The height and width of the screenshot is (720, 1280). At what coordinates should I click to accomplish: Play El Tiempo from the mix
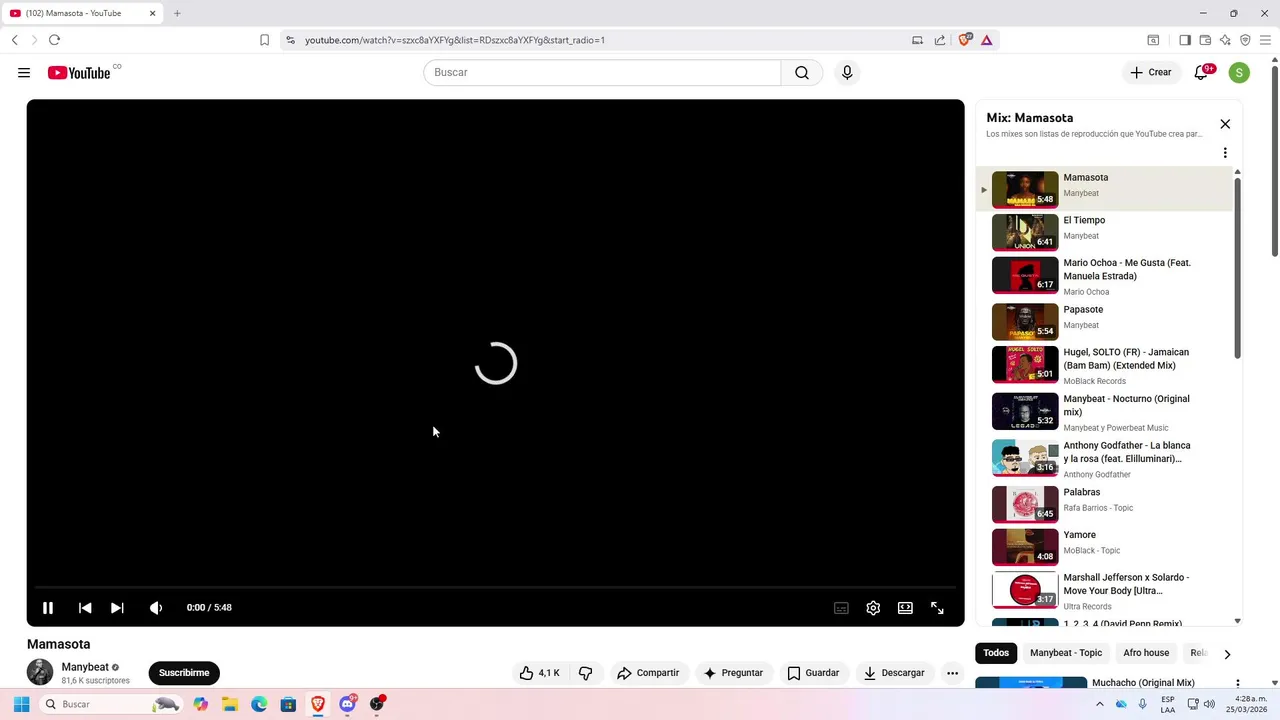pos(1105,232)
